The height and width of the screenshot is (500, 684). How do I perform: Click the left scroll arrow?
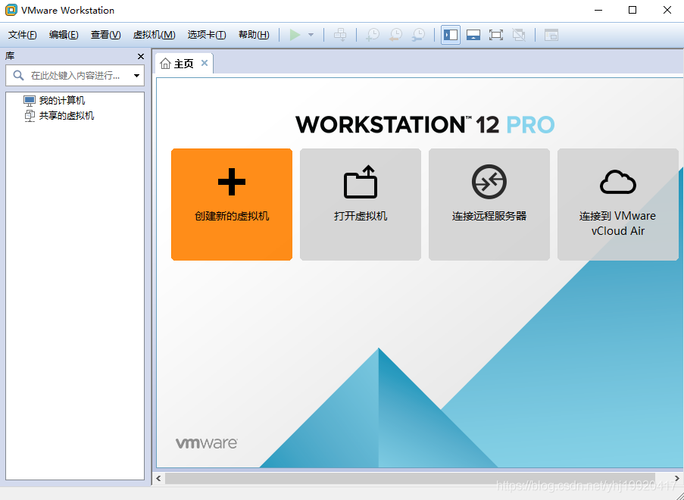coord(159,479)
